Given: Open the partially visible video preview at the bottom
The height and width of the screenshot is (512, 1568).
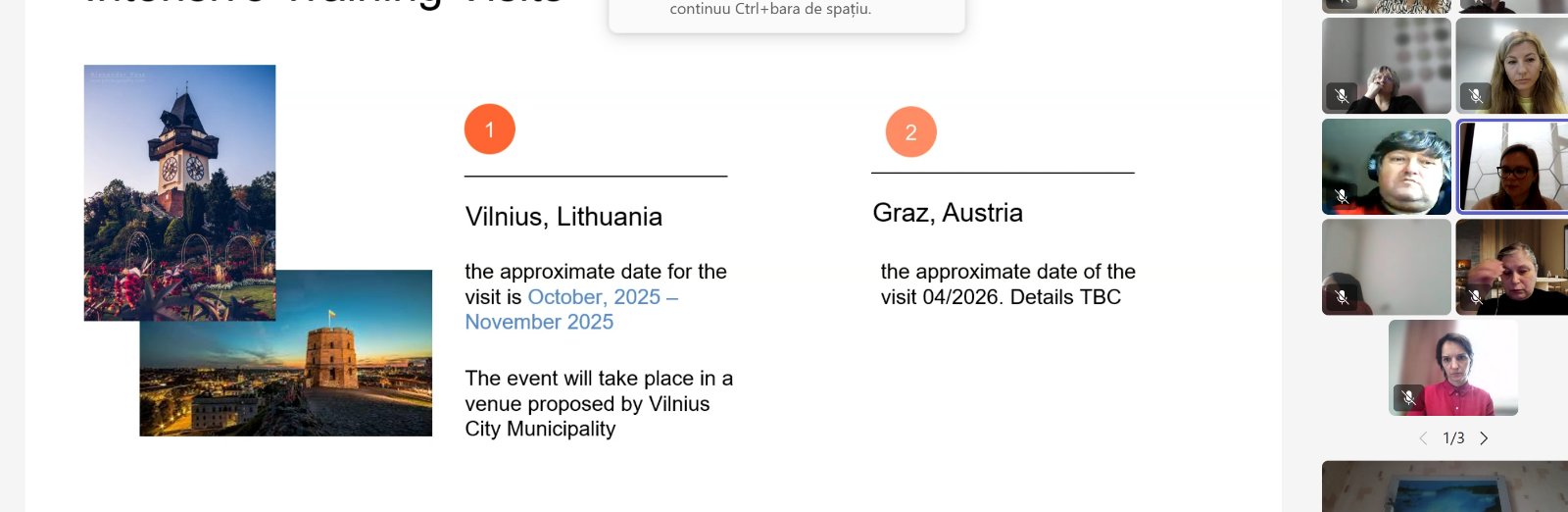Looking at the screenshot, I should click(1444, 486).
